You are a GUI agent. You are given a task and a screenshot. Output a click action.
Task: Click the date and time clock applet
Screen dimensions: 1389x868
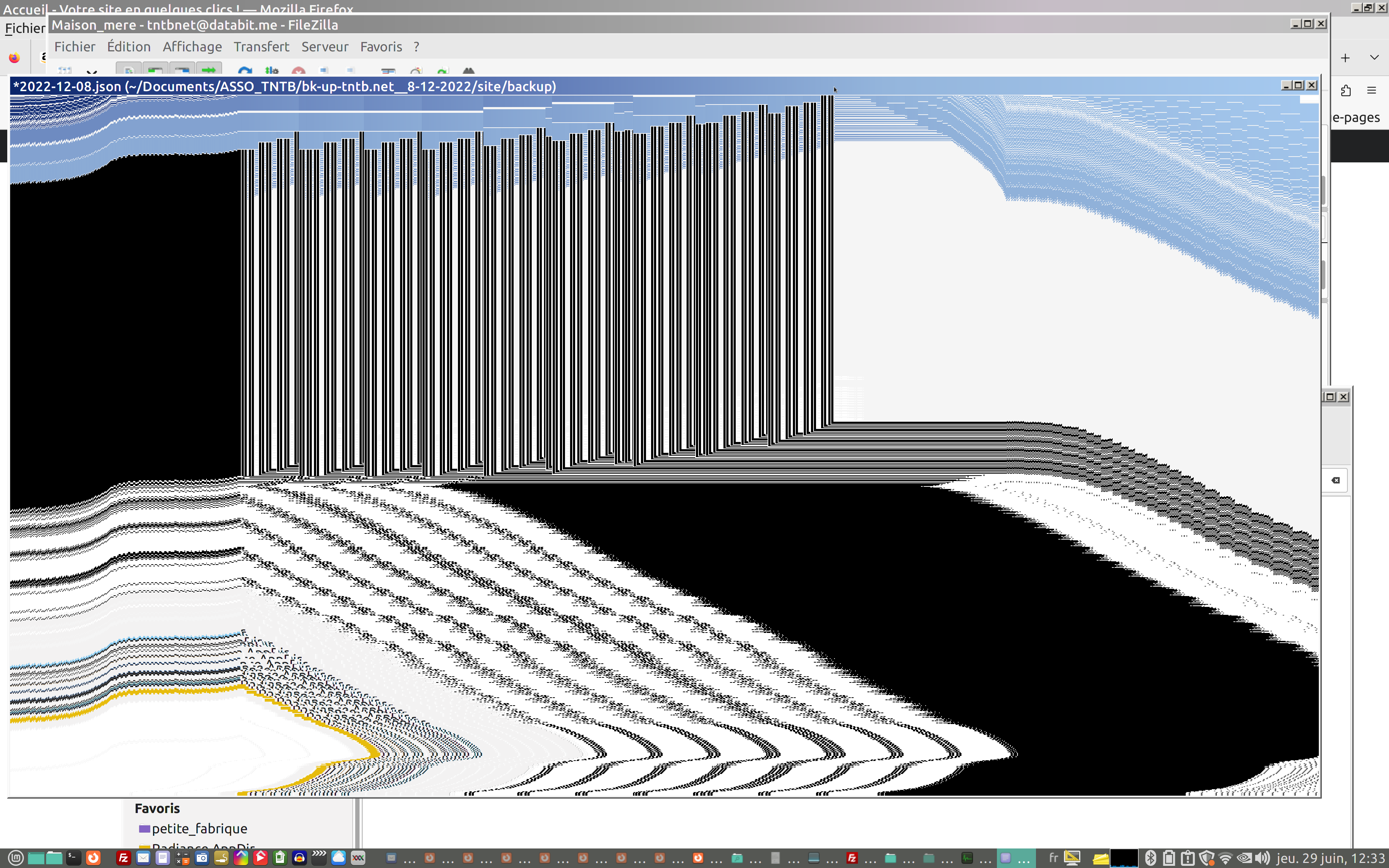(x=1330, y=858)
